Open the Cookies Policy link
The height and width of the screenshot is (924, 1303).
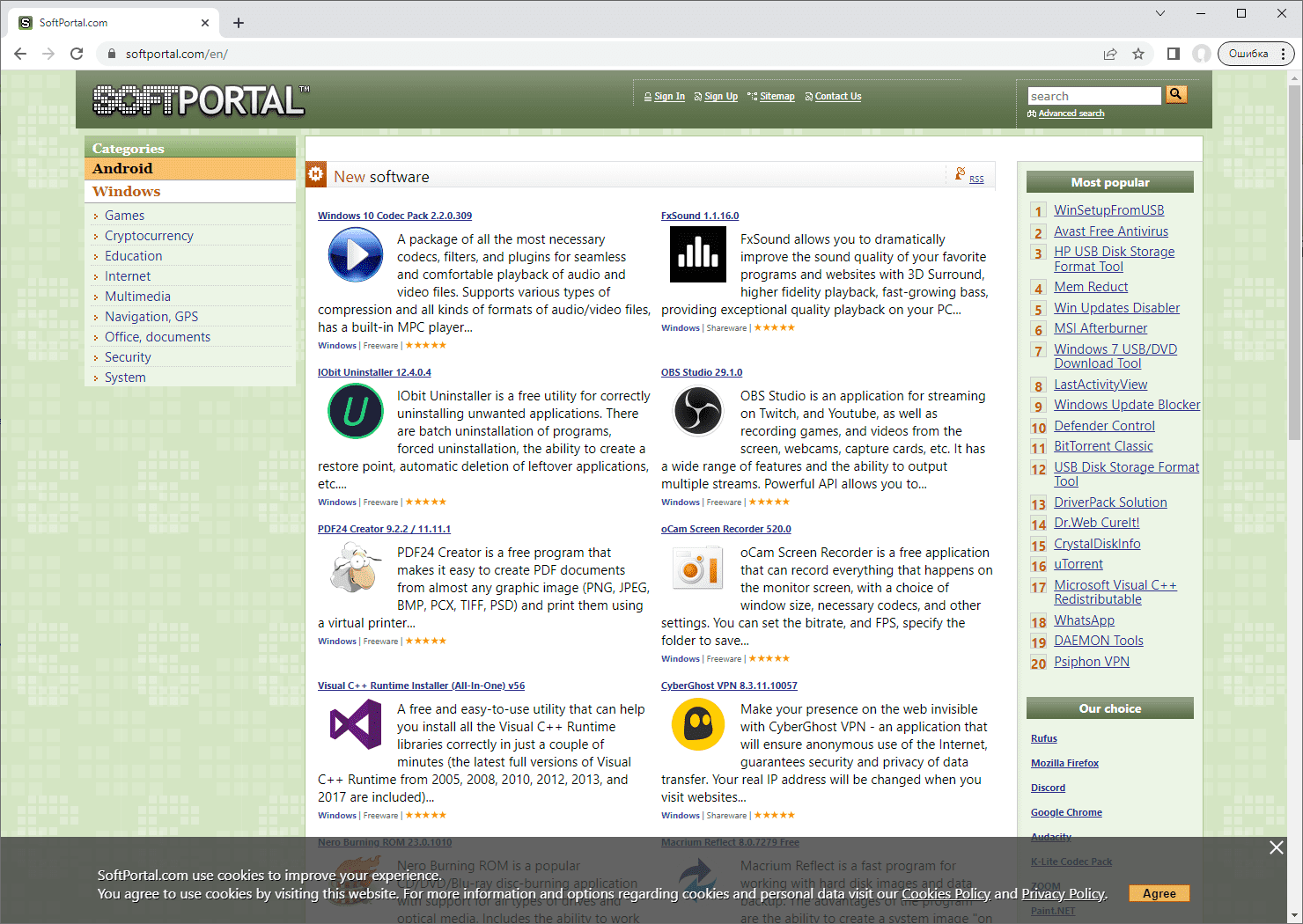coord(946,894)
